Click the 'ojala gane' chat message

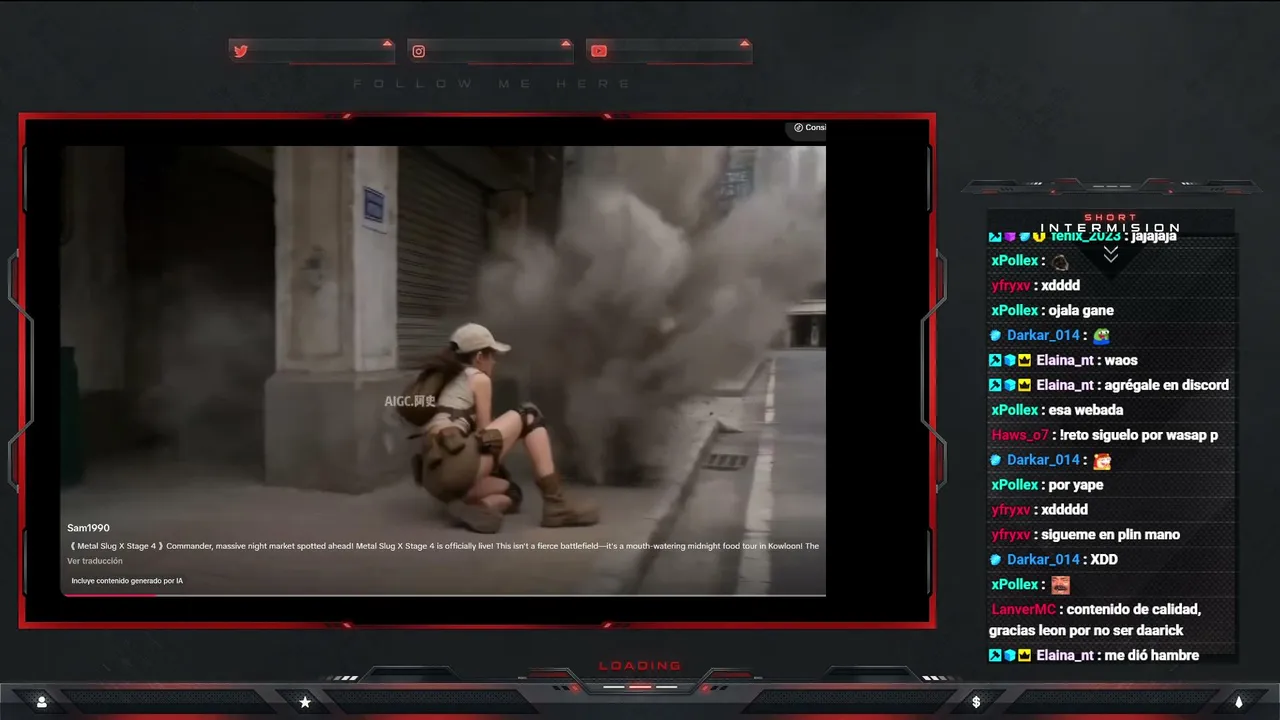pos(1081,311)
